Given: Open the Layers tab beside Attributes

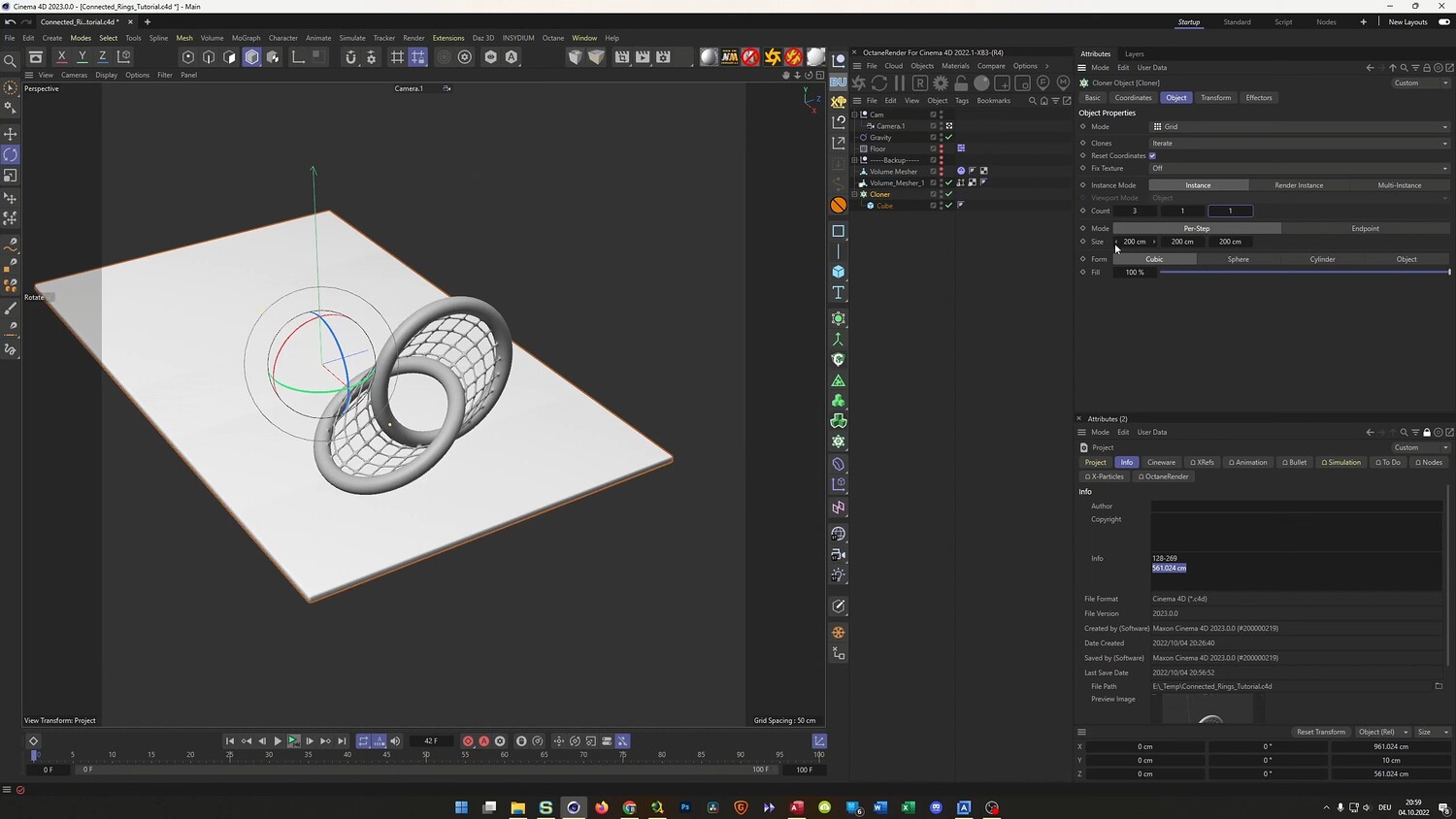Looking at the screenshot, I should (x=1134, y=54).
